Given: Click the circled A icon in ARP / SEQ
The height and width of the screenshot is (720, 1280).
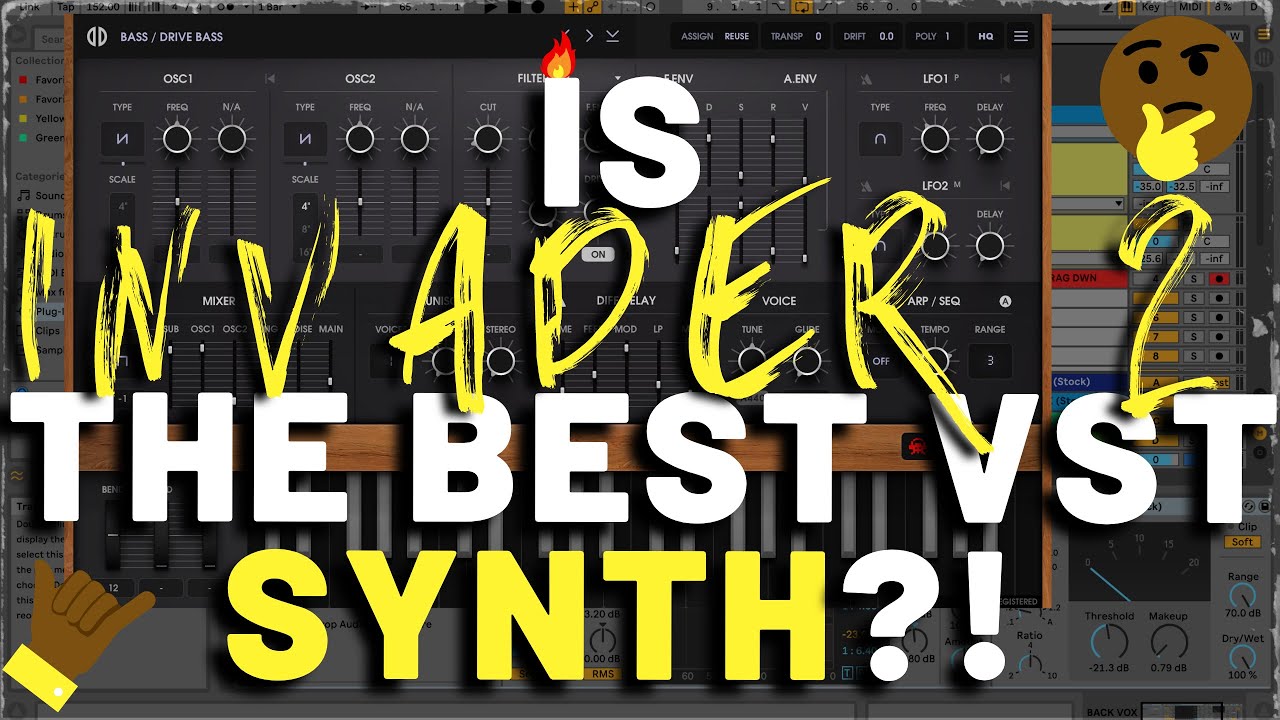Looking at the screenshot, I should 1005,301.
